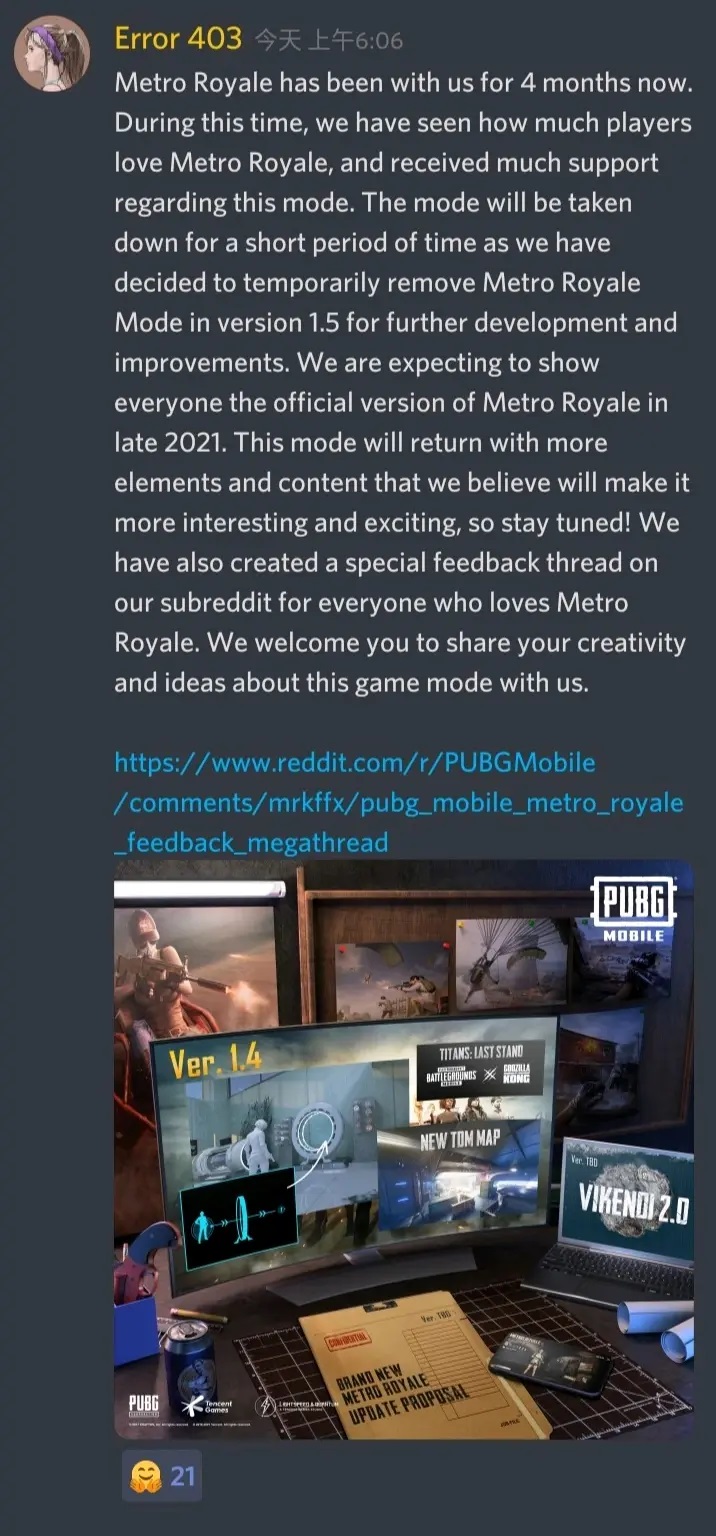Open Error 403's profile avatar
The height and width of the screenshot is (1536, 716).
click(53, 54)
